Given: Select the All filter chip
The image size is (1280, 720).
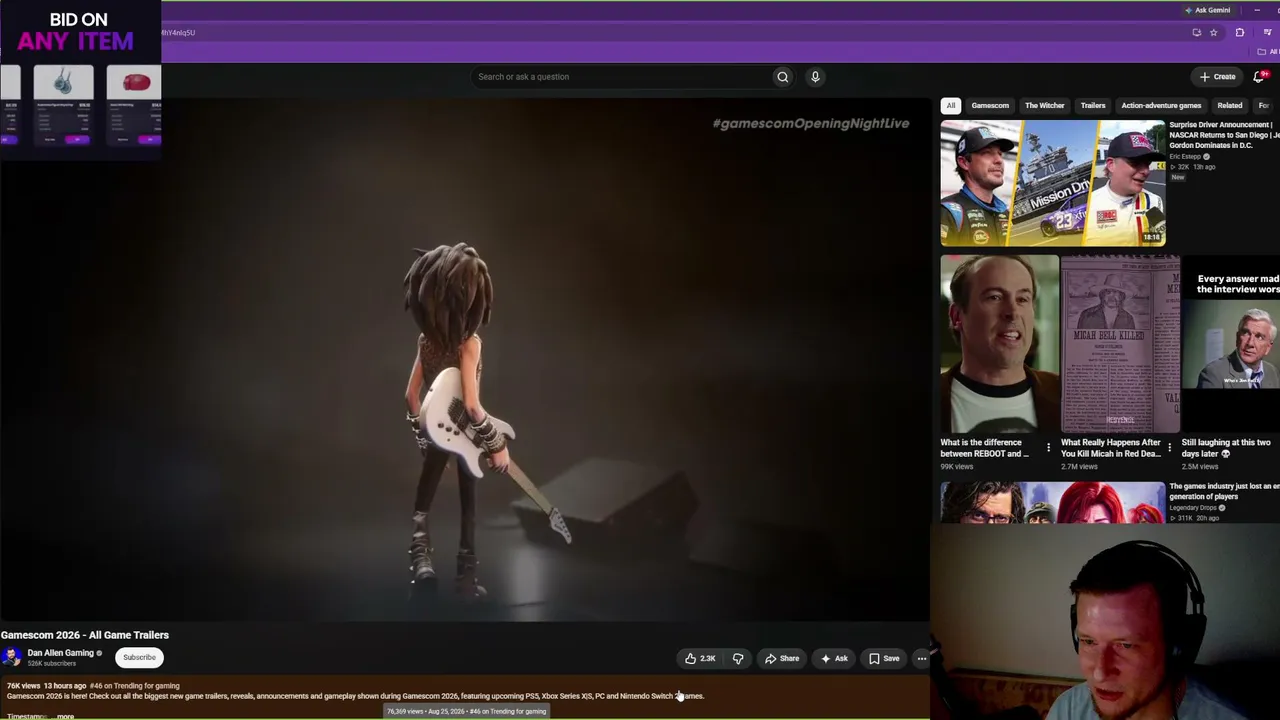Looking at the screenshot, I should (x=951, y=106).
